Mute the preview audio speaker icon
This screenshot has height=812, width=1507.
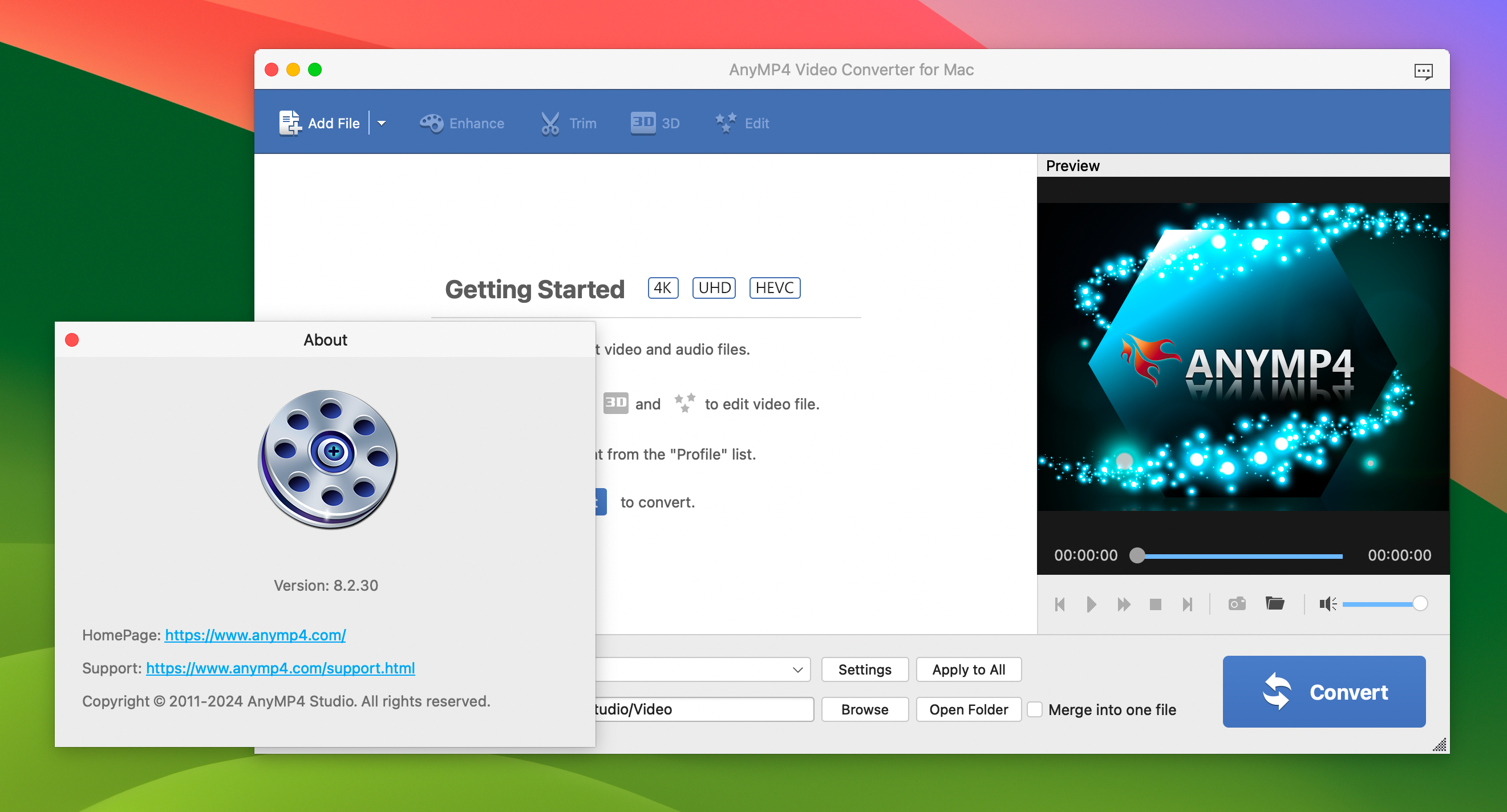1327,604
